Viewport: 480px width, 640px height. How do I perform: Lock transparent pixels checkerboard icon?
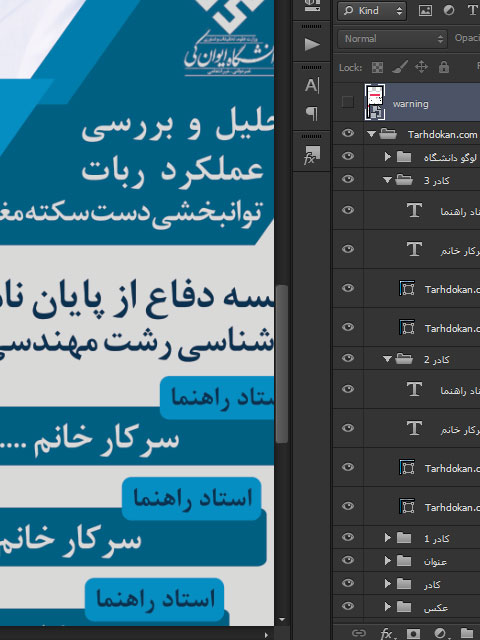point(378,67)
